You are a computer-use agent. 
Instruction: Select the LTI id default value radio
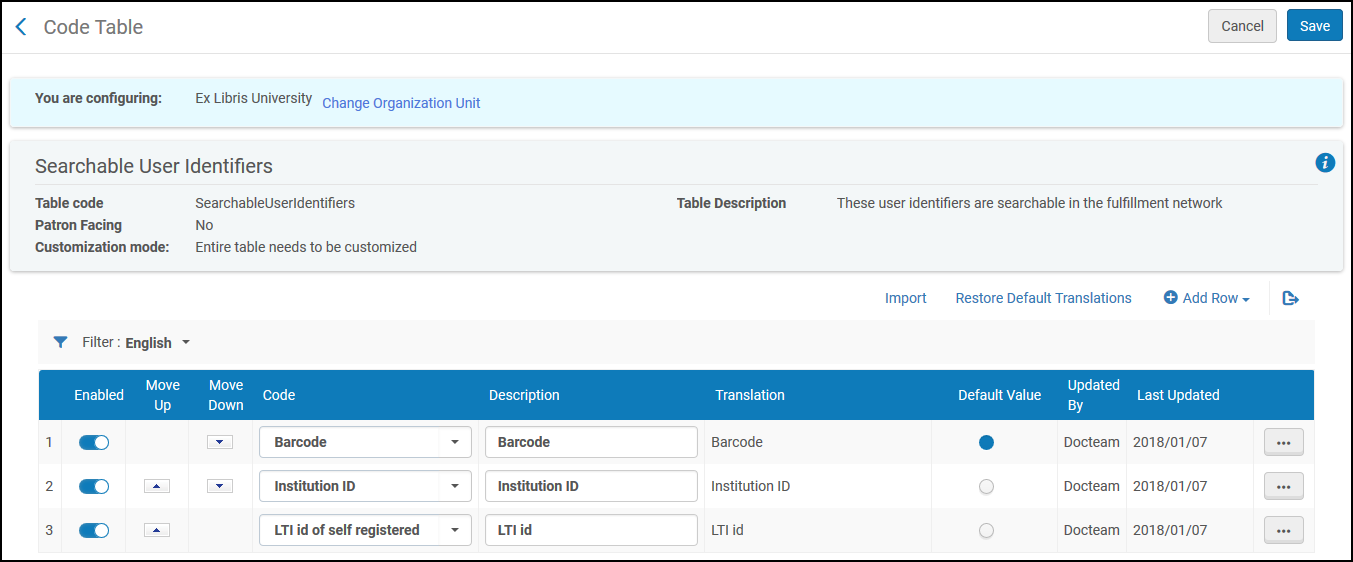click(x=986, y=530)
